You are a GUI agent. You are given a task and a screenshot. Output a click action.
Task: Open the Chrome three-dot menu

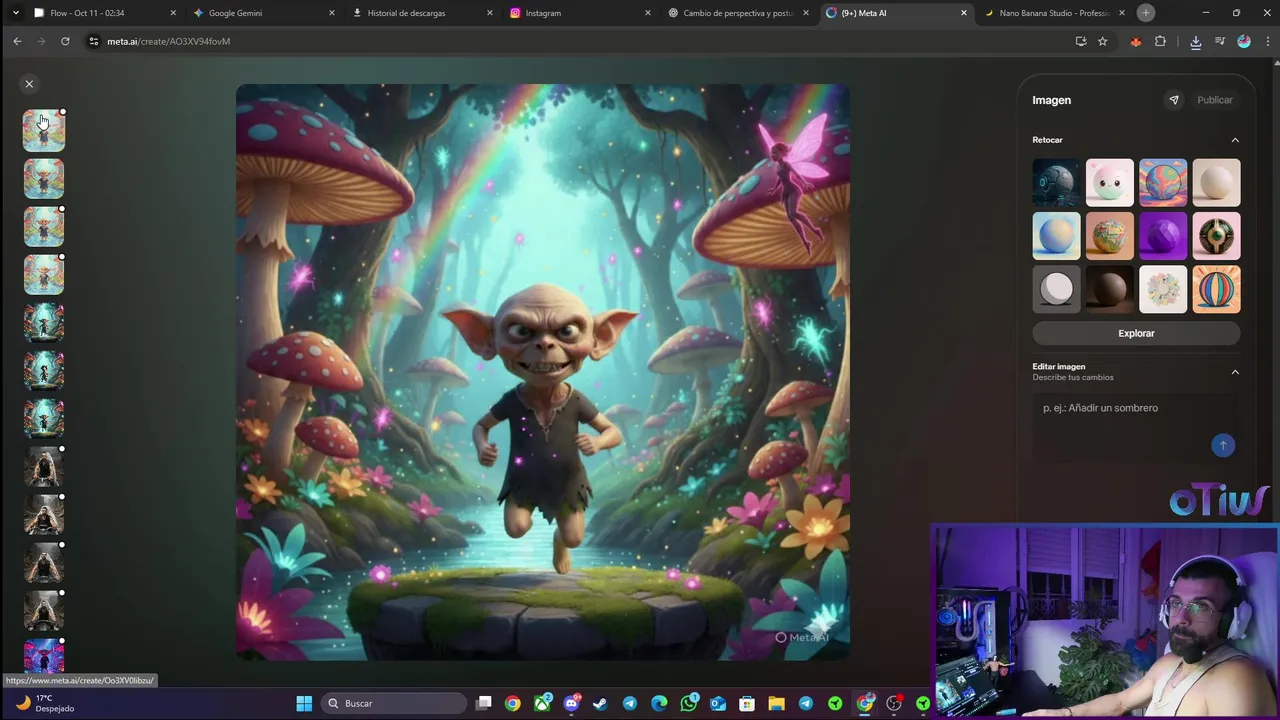click(x=1266, y=41)
